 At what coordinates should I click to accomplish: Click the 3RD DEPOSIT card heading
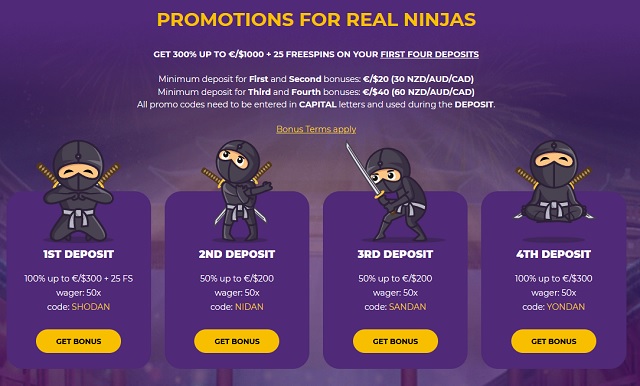tap(395, 254)
